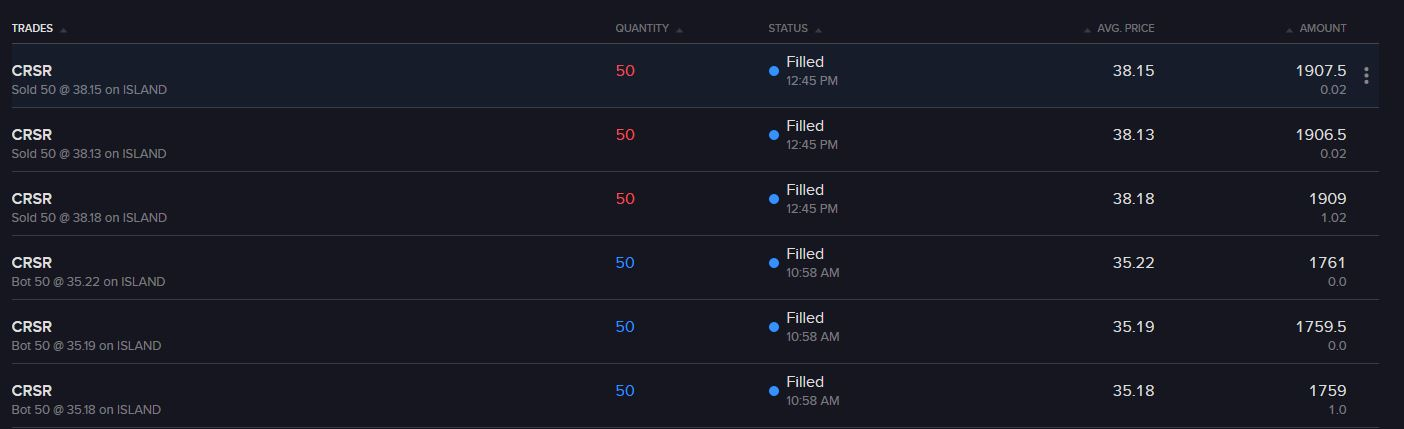1404x429 pixels.
Task: Open CRSR trade bought at 35.22
Action: (690, 268)
